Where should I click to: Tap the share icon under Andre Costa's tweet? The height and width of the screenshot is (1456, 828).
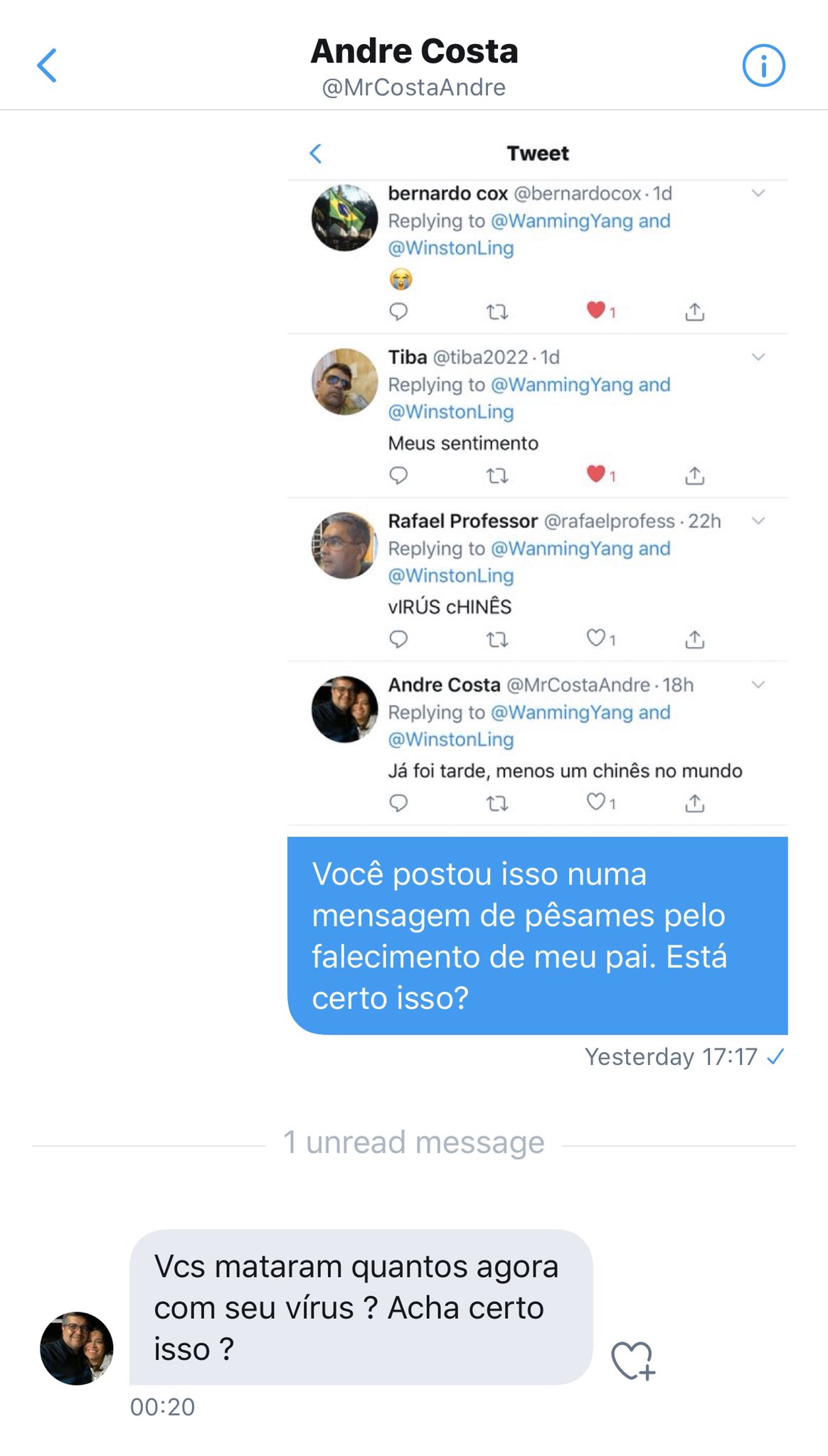[x=694, y=803]
